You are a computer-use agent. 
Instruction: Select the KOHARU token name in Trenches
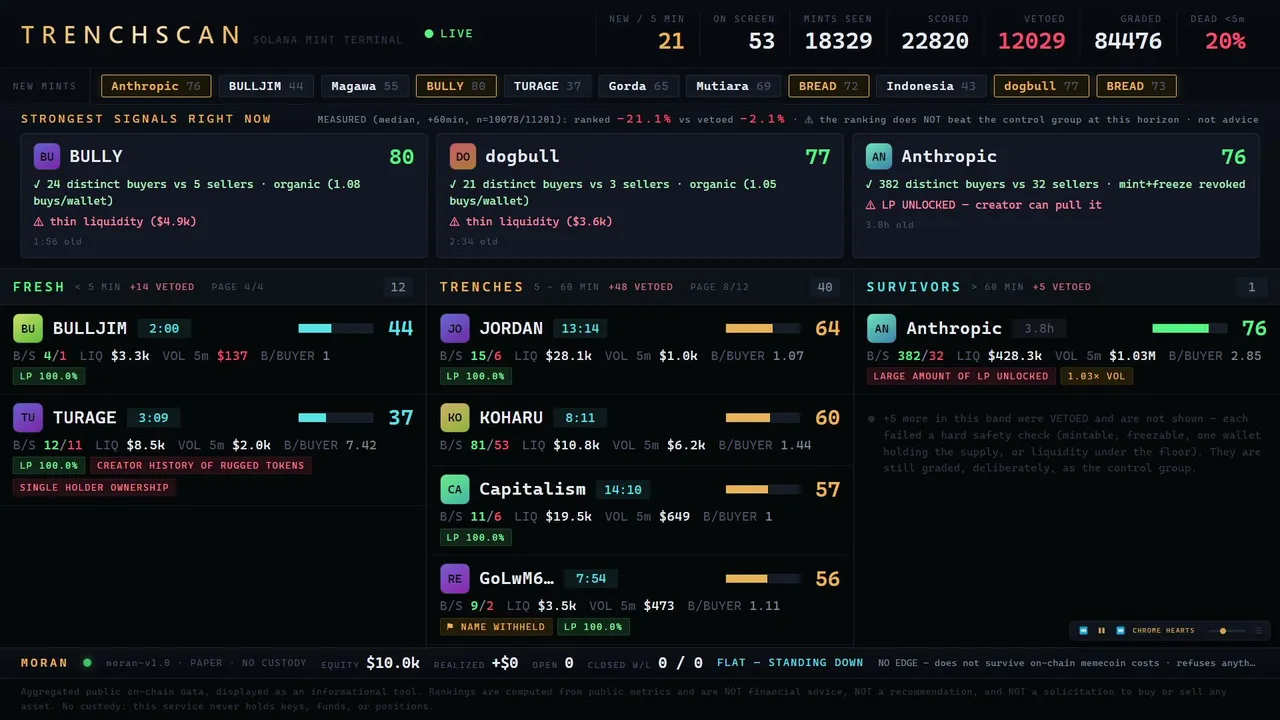[x=511, y=417]
